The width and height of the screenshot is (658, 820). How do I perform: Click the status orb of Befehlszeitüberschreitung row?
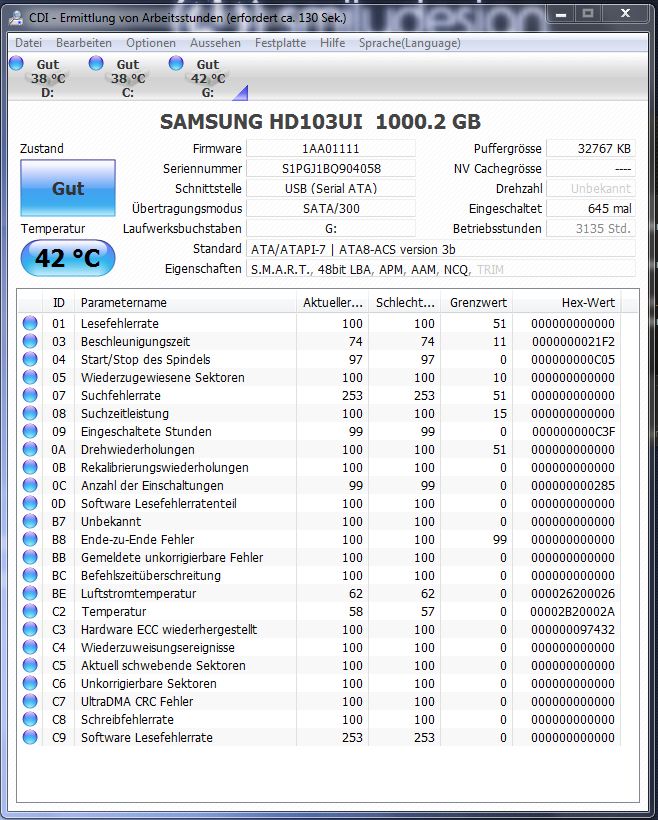[30, 575]
